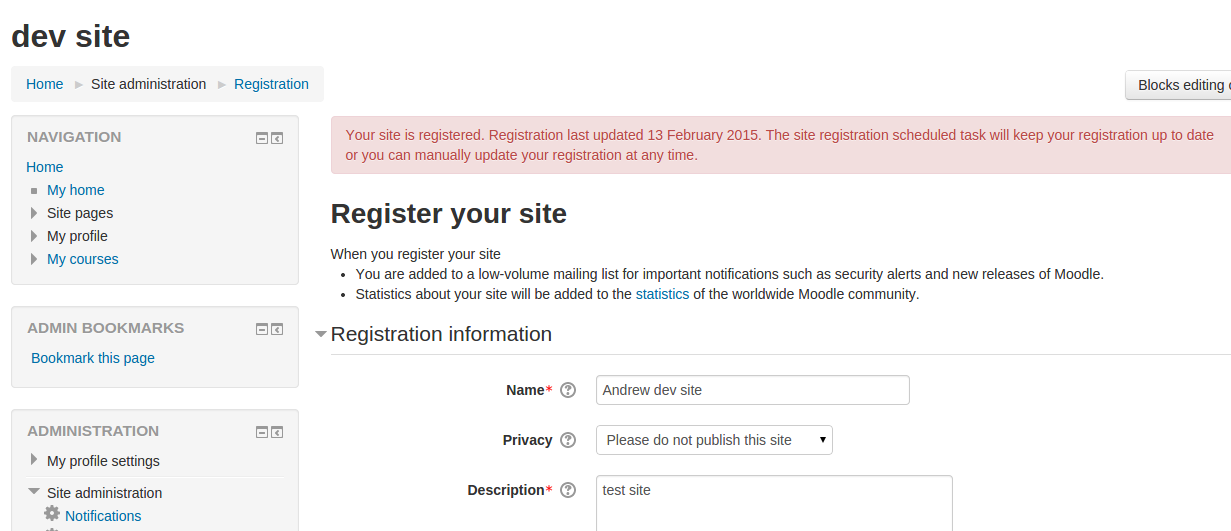Open the statistics link
1231x531 pixels.
(x=662, y=294)
